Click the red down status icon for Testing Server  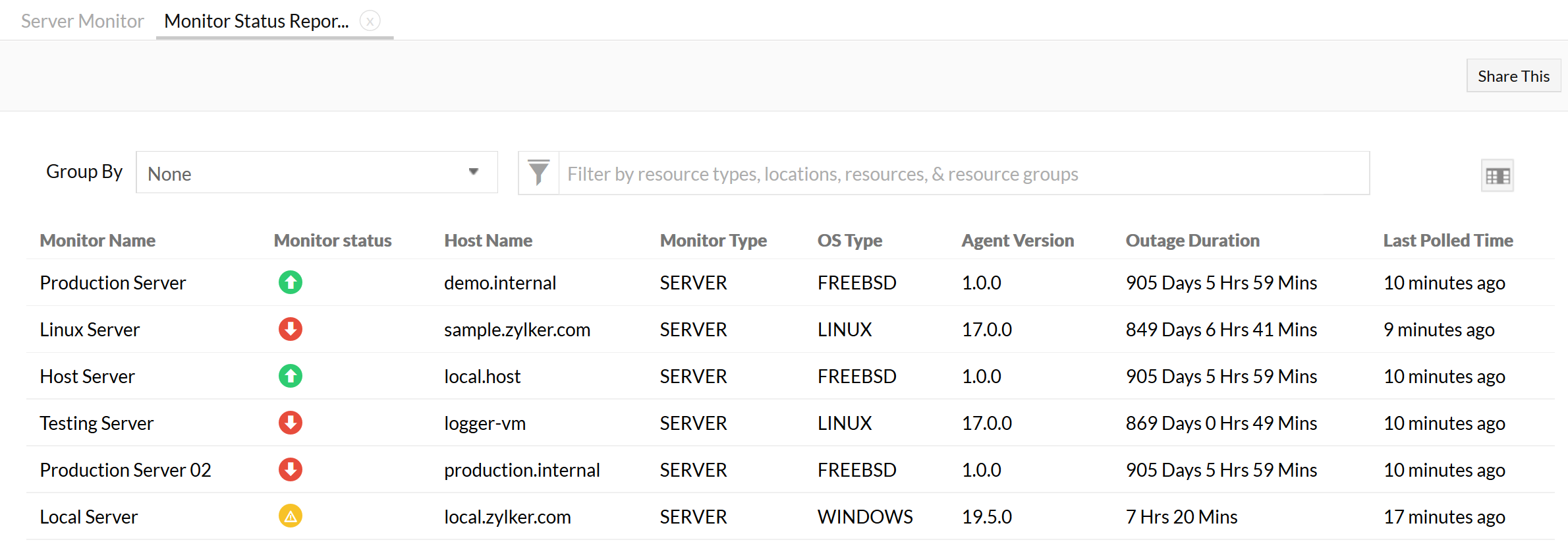[290, 423]
